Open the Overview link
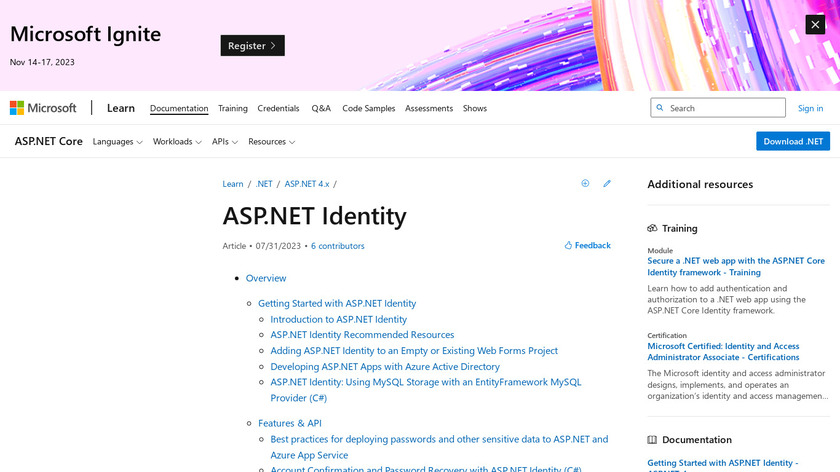 tap(266, 278)
